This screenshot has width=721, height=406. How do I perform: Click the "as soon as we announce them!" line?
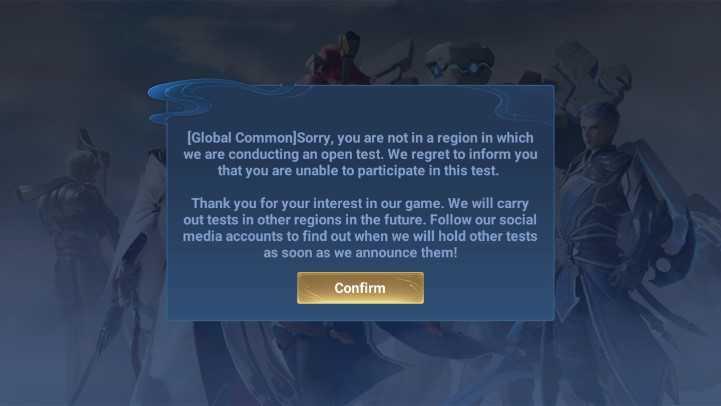coord(360,252)
